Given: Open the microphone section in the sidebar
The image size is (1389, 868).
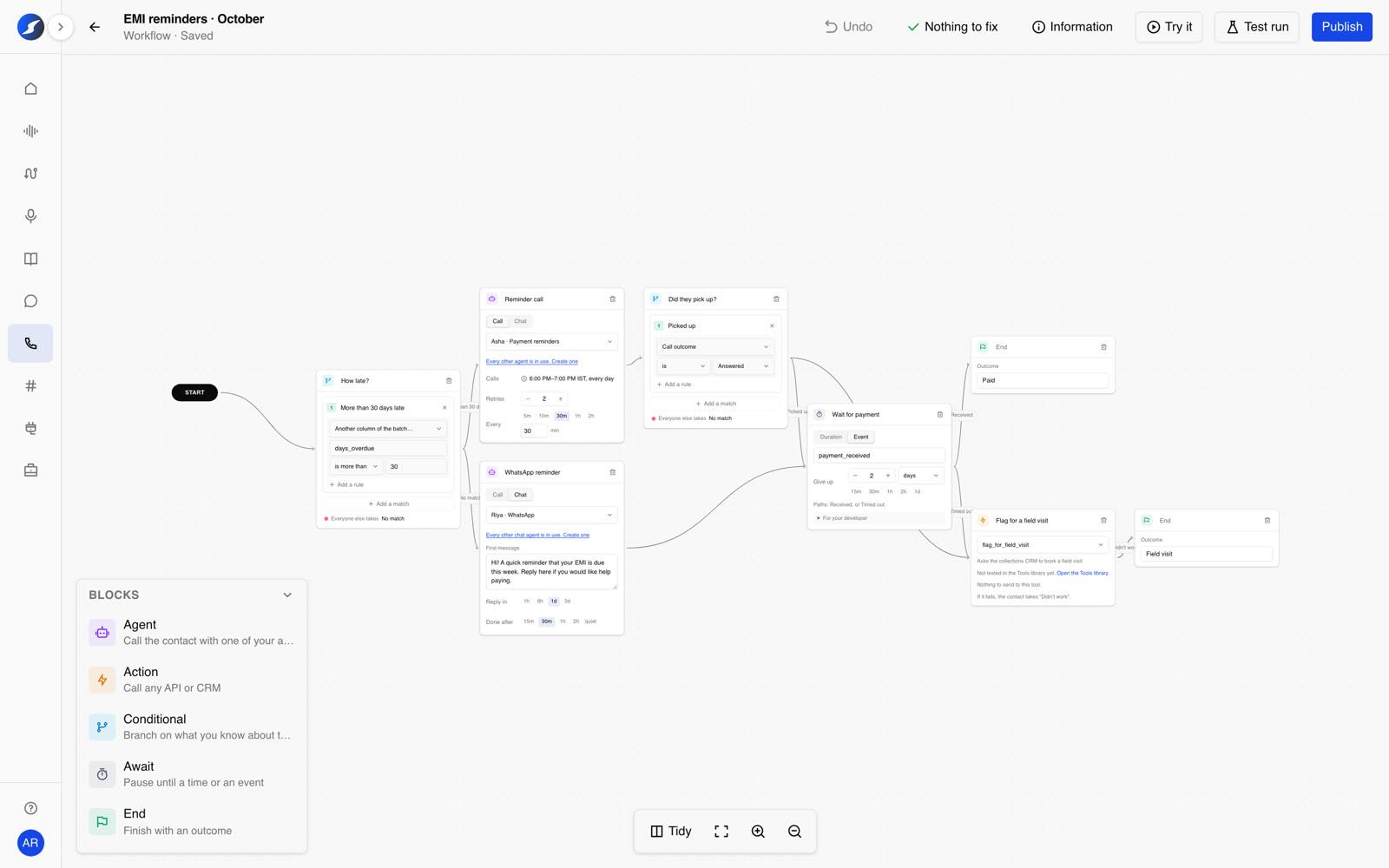Looking at the screenshot, I should 30,216.
